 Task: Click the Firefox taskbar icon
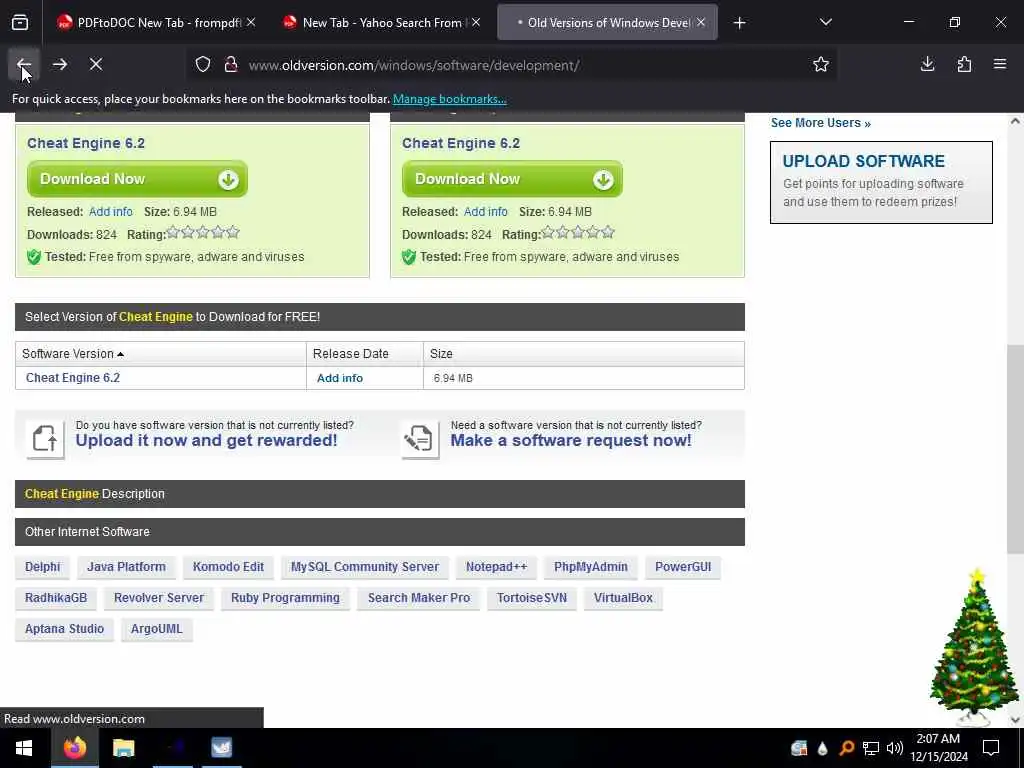(74, 748)
